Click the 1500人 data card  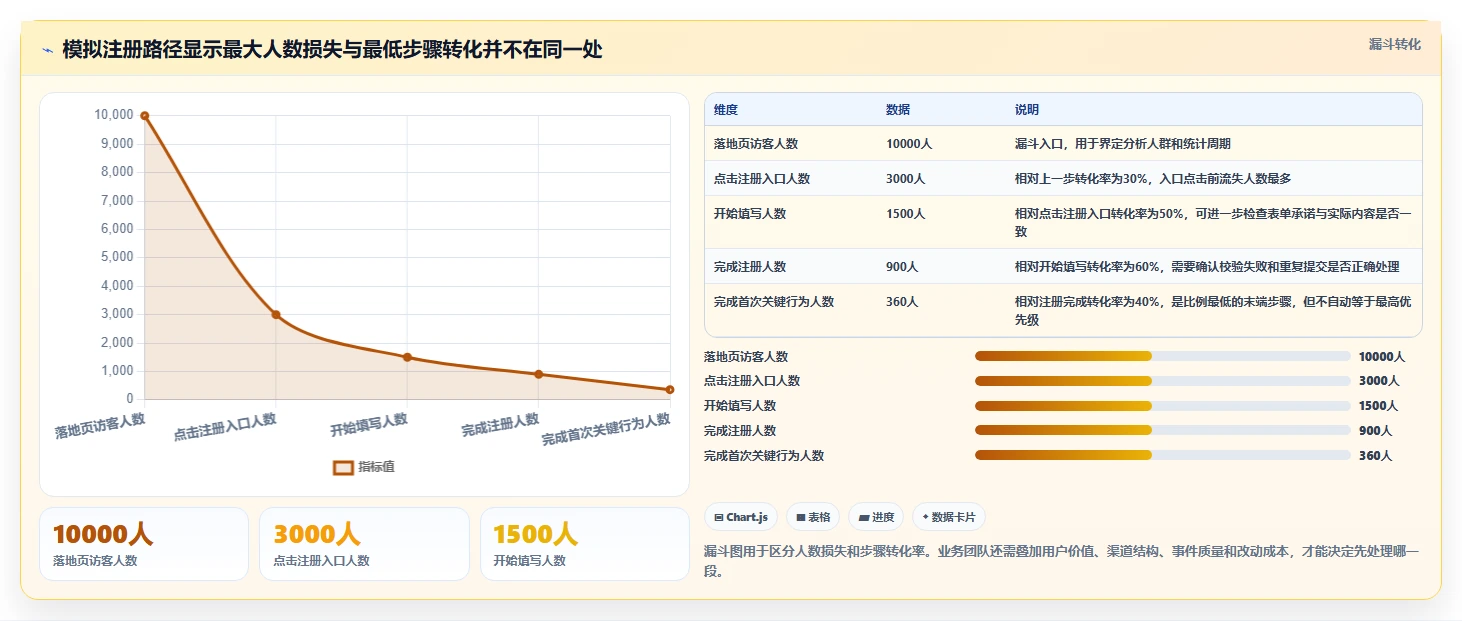coord(585,544)
